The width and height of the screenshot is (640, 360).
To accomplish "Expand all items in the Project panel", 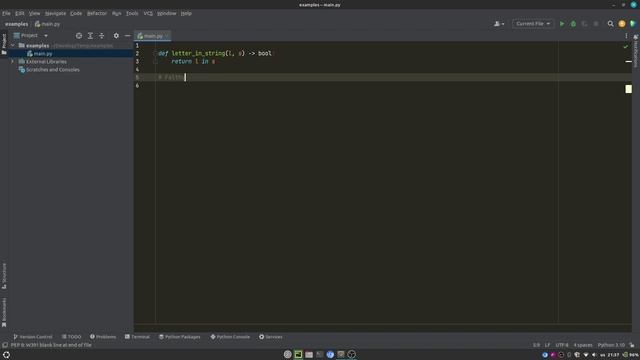I will click(x=90, y=36).
